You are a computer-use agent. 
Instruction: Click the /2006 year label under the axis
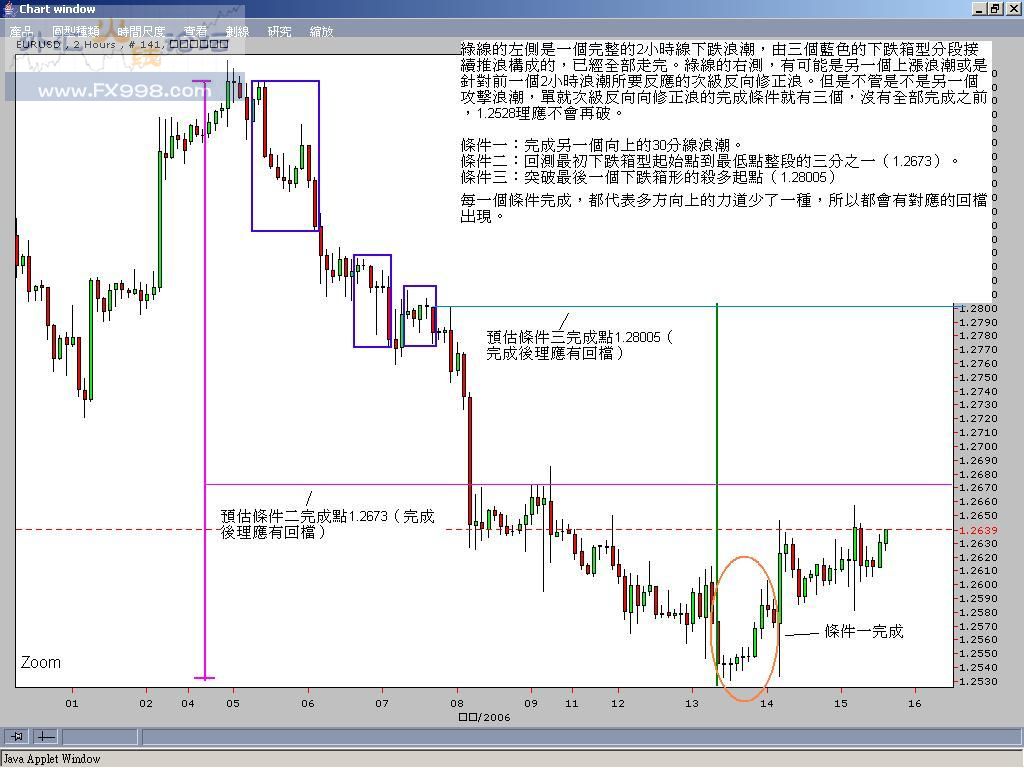click(485, 717)
